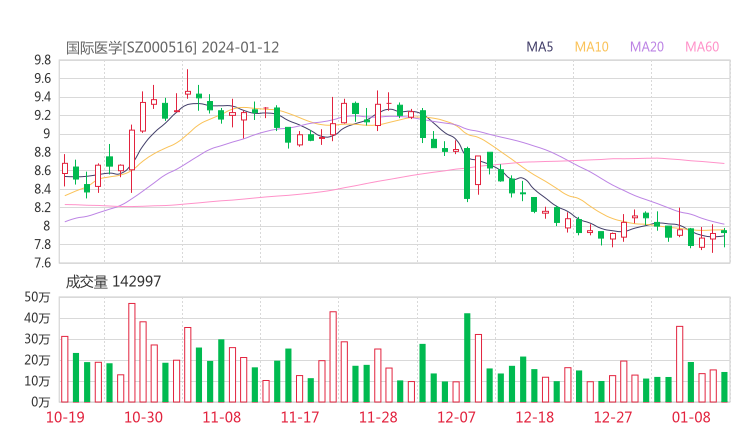Click the 11-08 date label

point(221,417)
